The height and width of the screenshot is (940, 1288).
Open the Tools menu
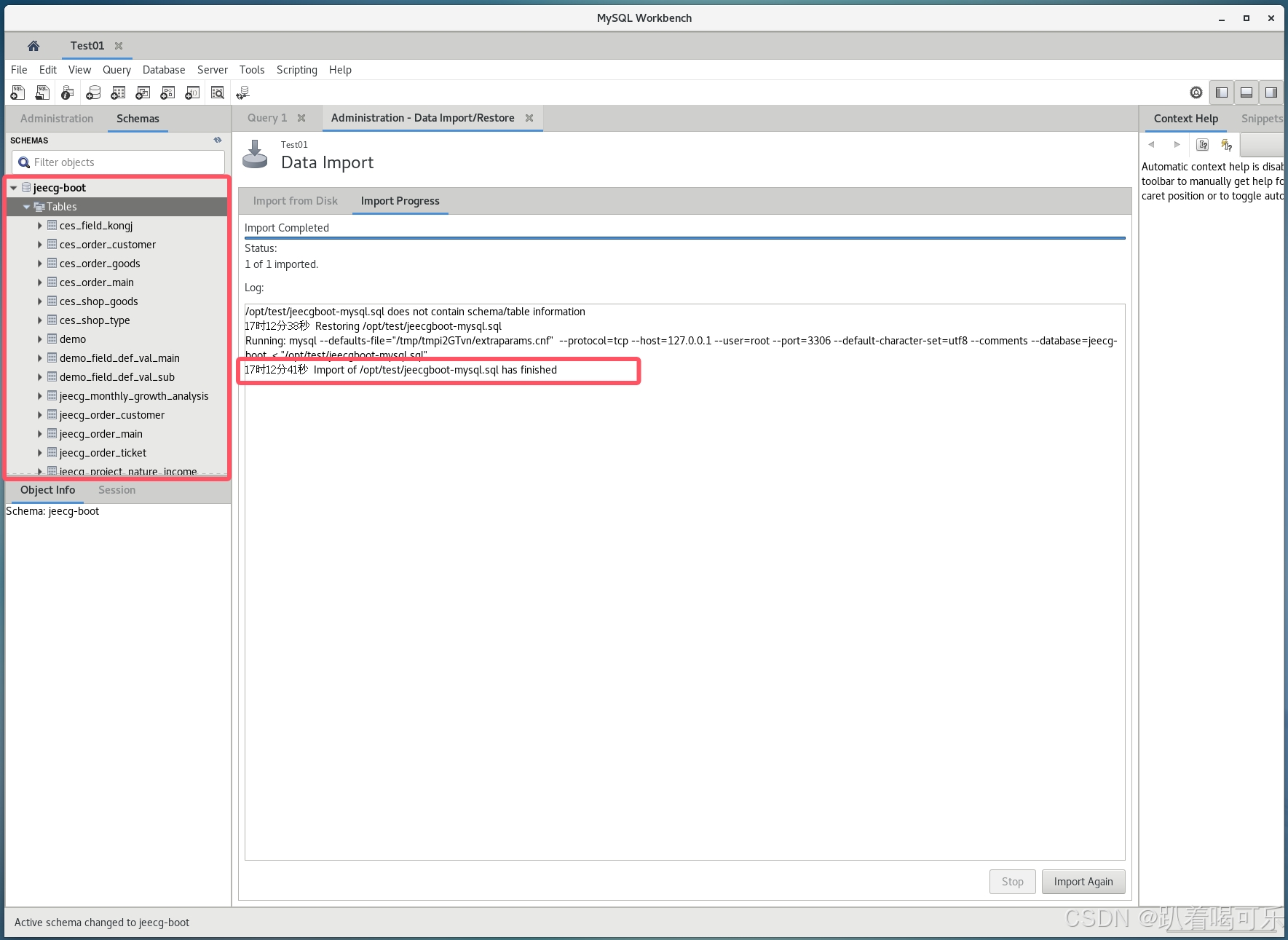click(252, 70)
